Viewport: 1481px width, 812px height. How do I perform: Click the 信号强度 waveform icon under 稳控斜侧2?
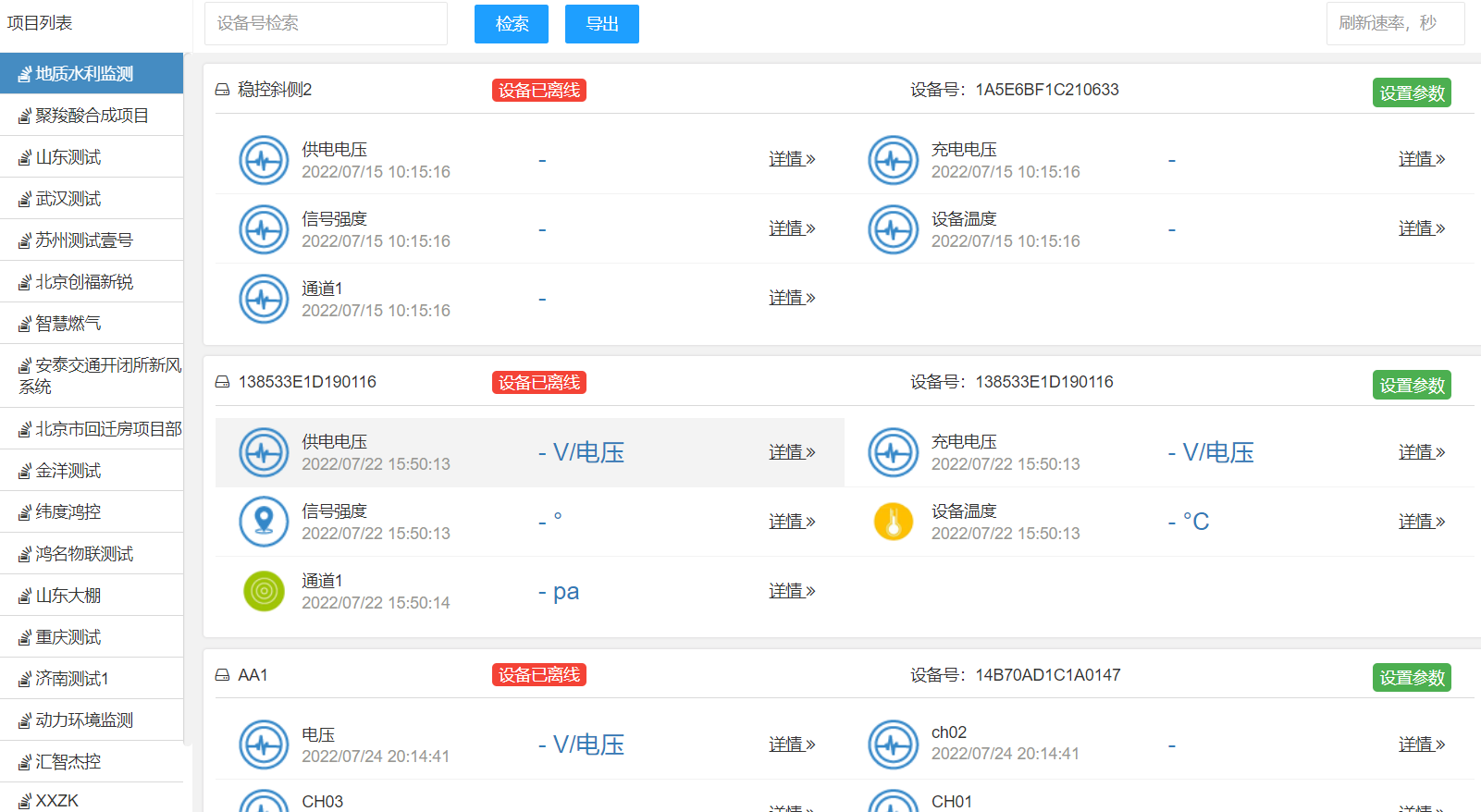click(264, 229)
